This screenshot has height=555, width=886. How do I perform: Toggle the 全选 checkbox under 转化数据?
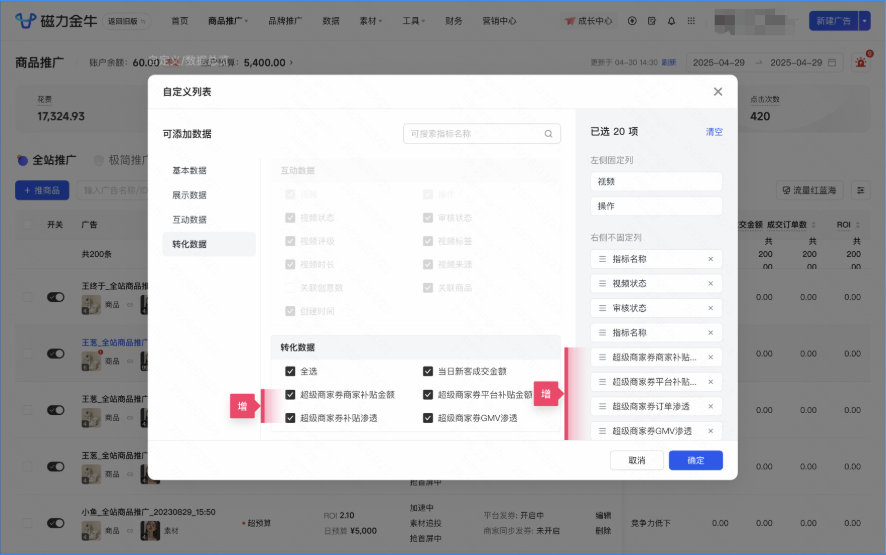[x=290, y=371]
